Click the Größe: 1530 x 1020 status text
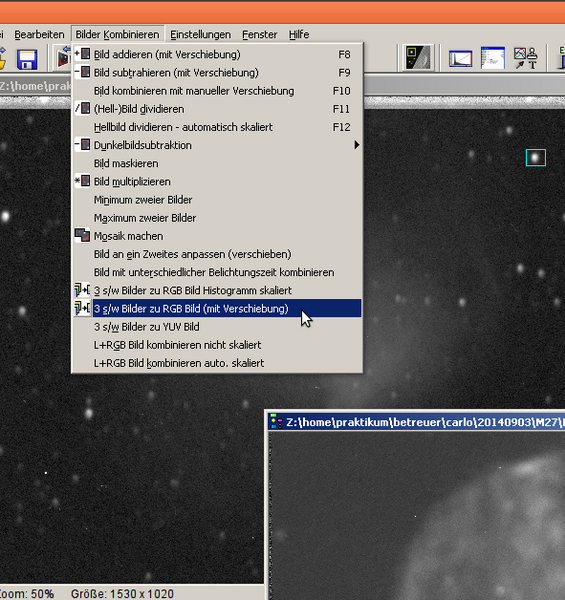 (x=122, y=593)
